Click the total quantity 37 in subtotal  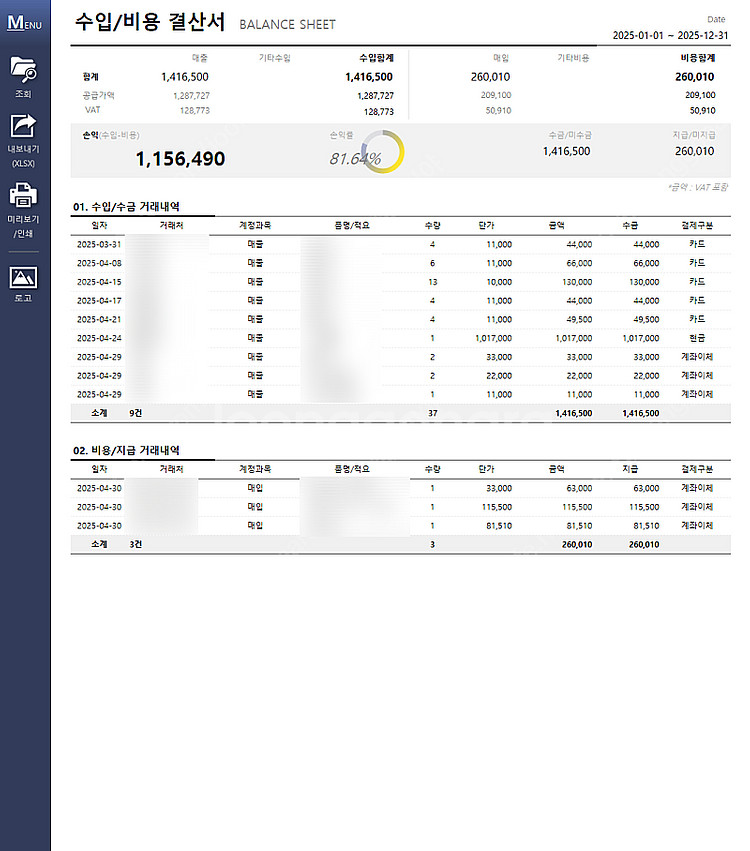[x=433, y=414]
